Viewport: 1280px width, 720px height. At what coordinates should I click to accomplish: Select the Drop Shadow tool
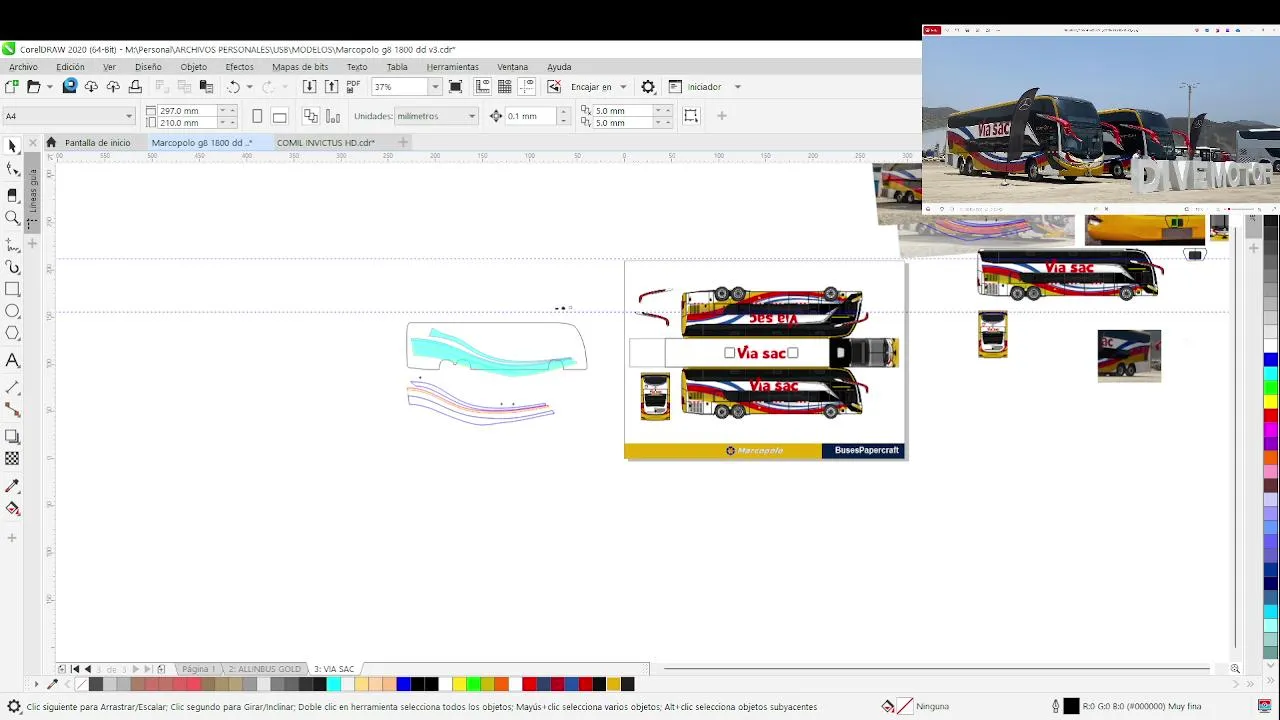pyautogui.click(x=12, y=436)
